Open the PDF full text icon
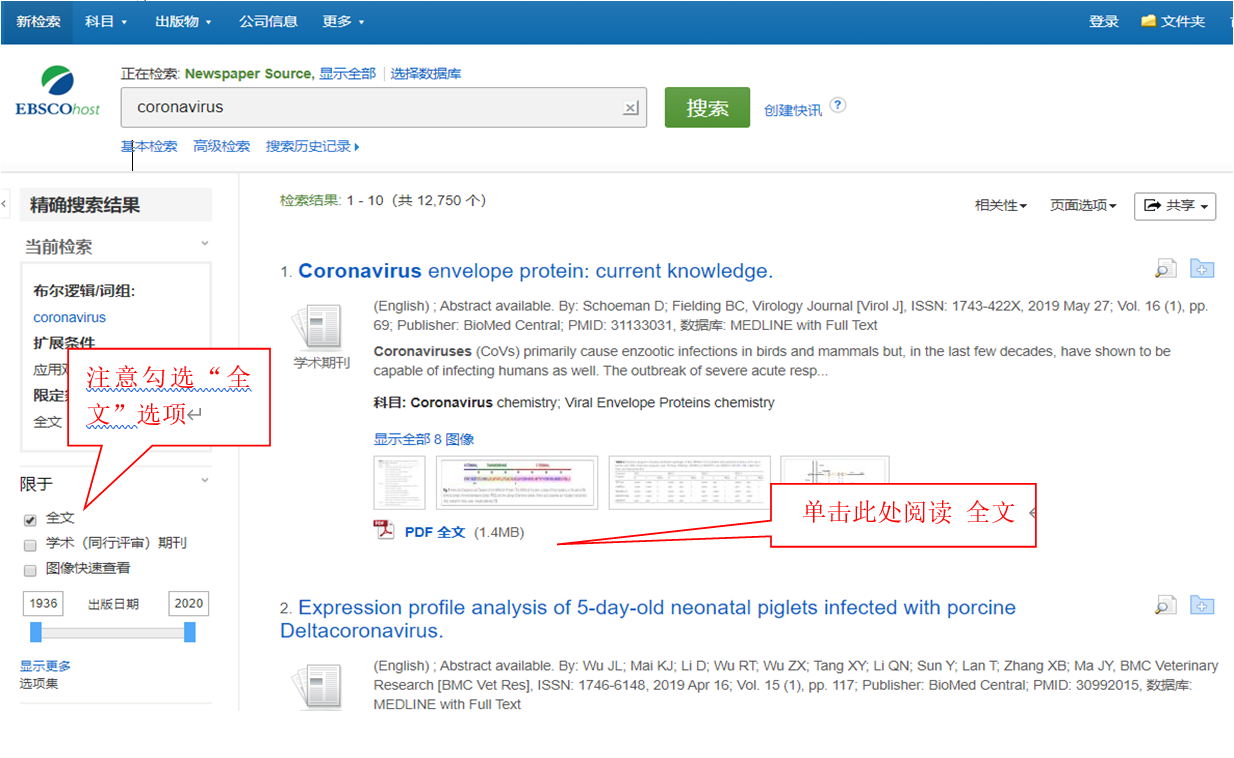Viewport: 1234px width, 758px height. [384, 530]
